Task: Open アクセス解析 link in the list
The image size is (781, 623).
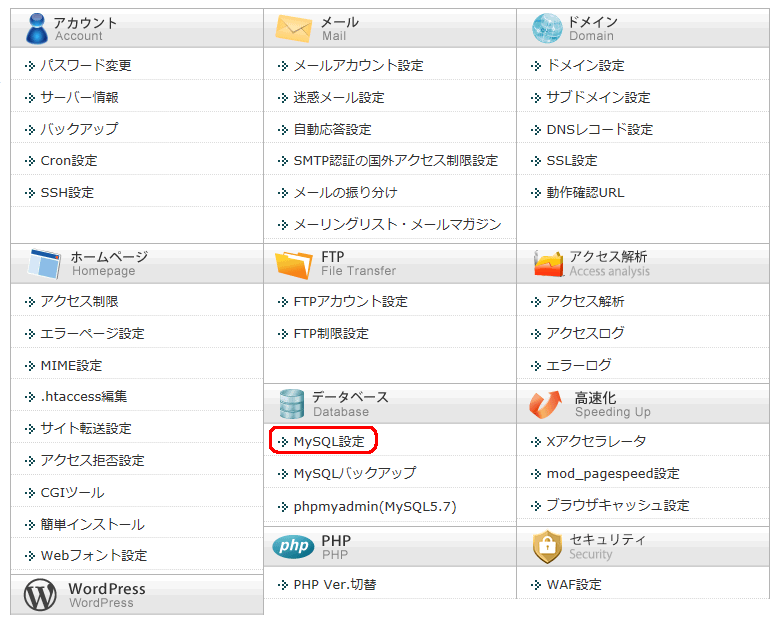Action: (585, 301)
